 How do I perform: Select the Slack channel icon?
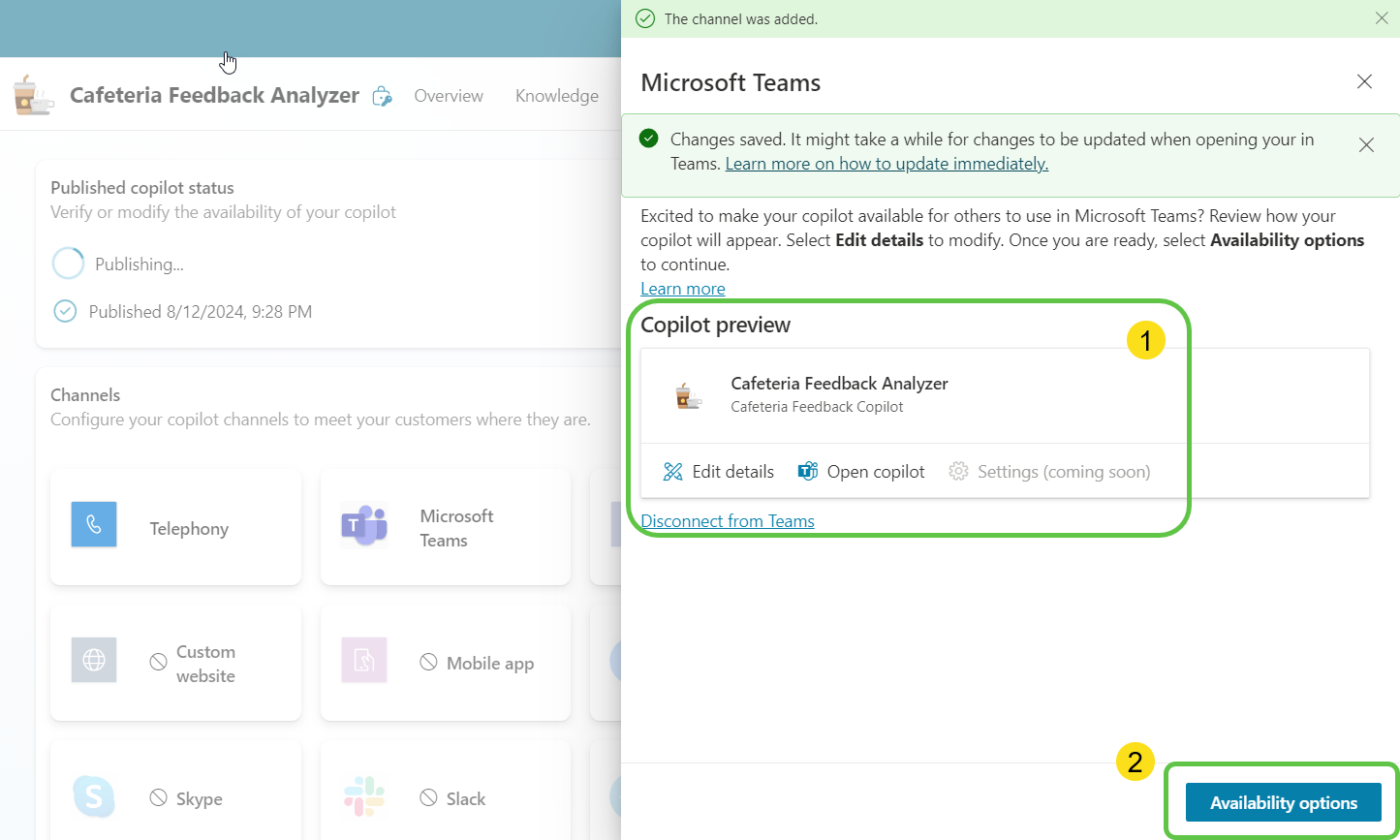pyautogui.click(x=364, y=796)
